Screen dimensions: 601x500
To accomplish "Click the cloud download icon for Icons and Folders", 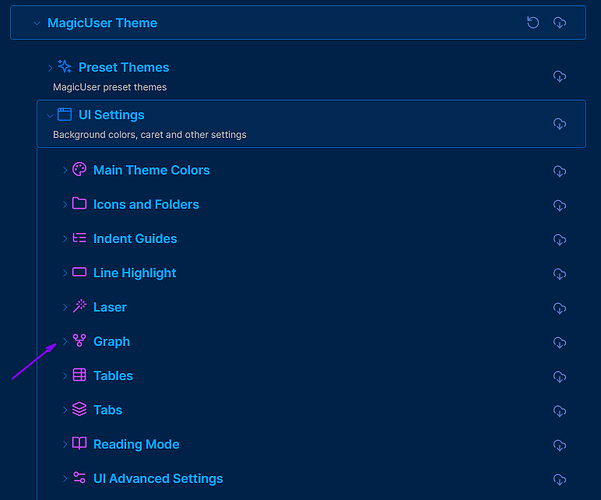I will (x=560, y=205).
